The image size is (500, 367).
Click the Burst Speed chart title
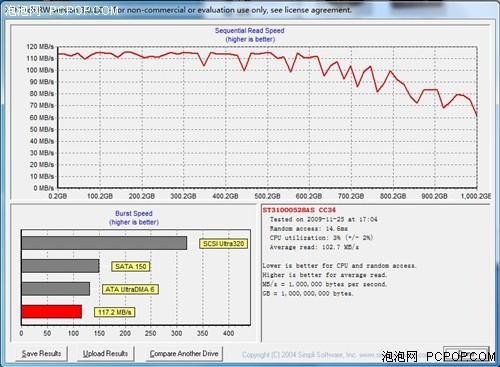tap(134, 213)
